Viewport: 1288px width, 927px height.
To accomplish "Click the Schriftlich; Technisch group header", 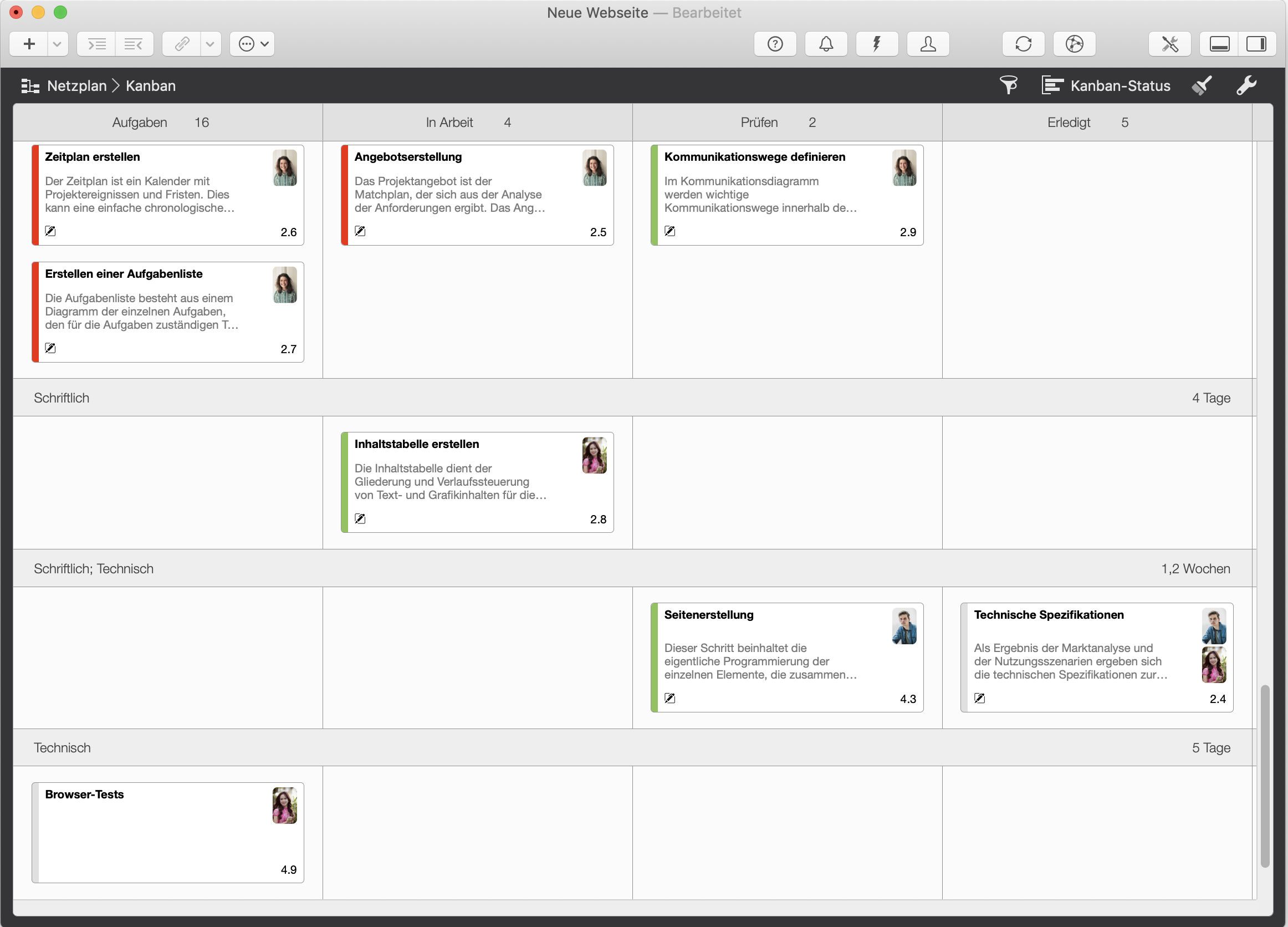I will coord(94,569).
